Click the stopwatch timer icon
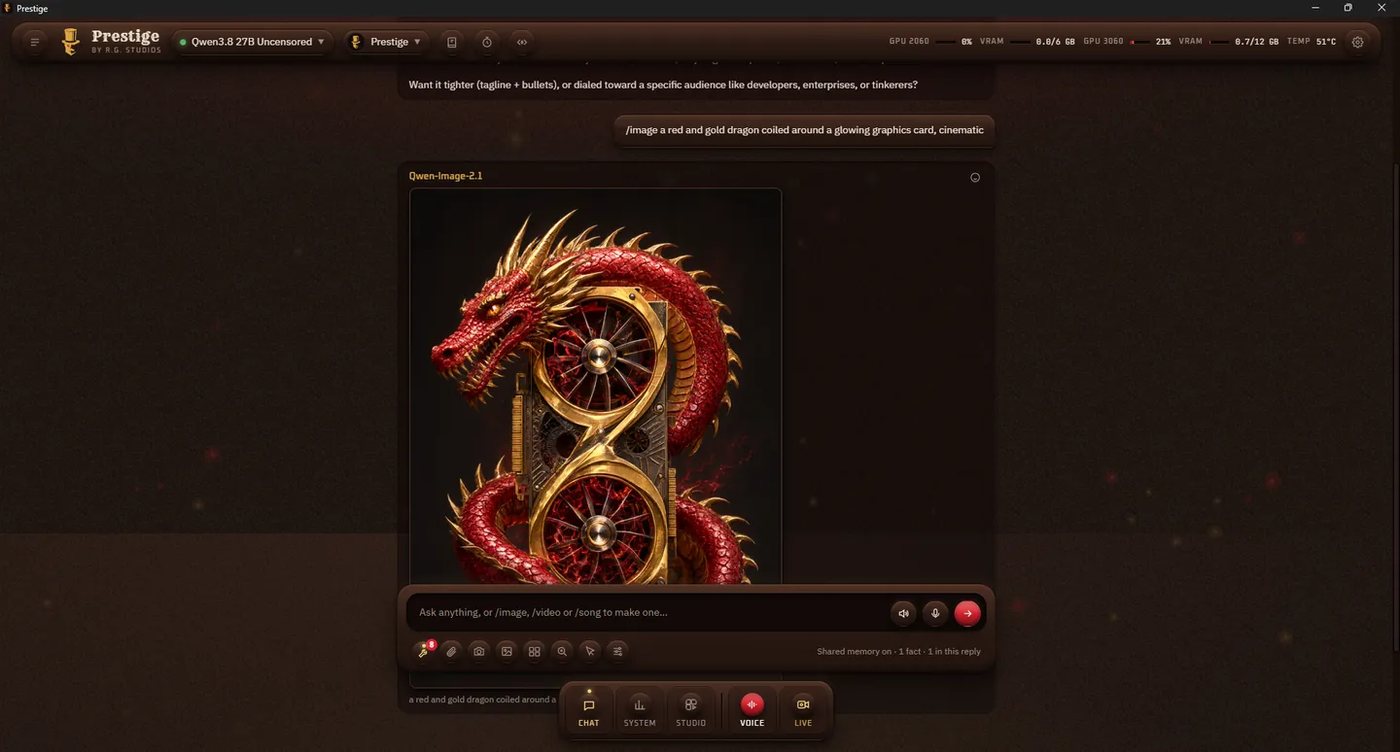1400x752 pixels. (487, 42)
